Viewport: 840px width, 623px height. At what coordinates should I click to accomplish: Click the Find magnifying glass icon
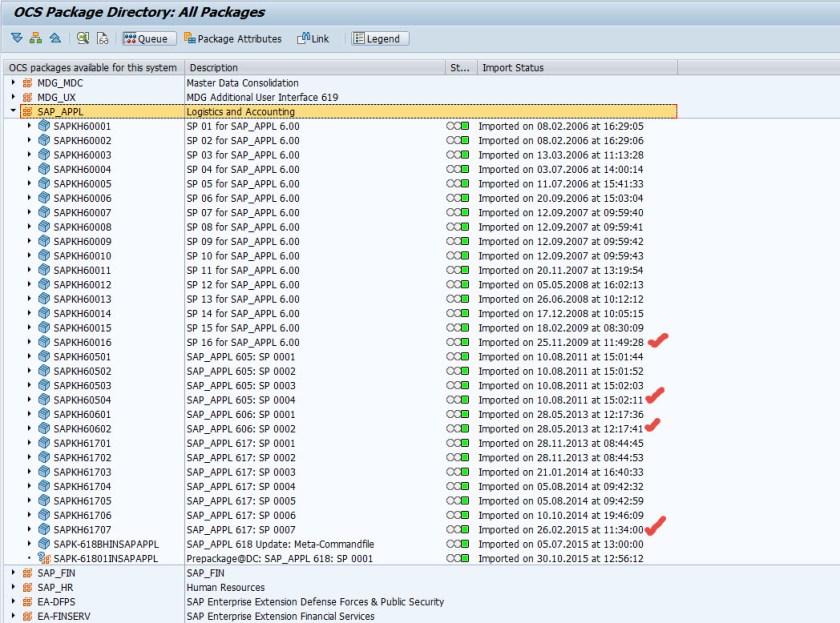tap(82, 39)
